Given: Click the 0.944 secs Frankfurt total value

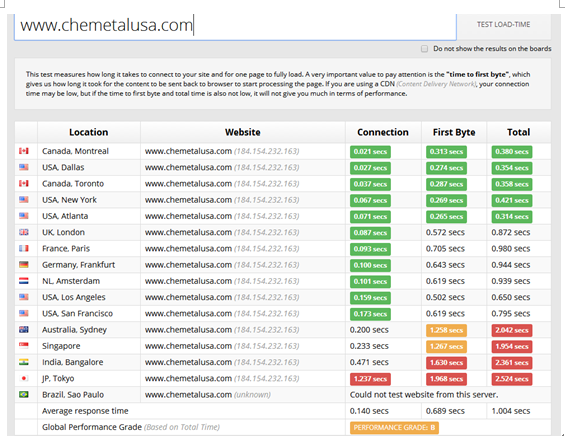Looking at the screenshot, I should 511,265.
